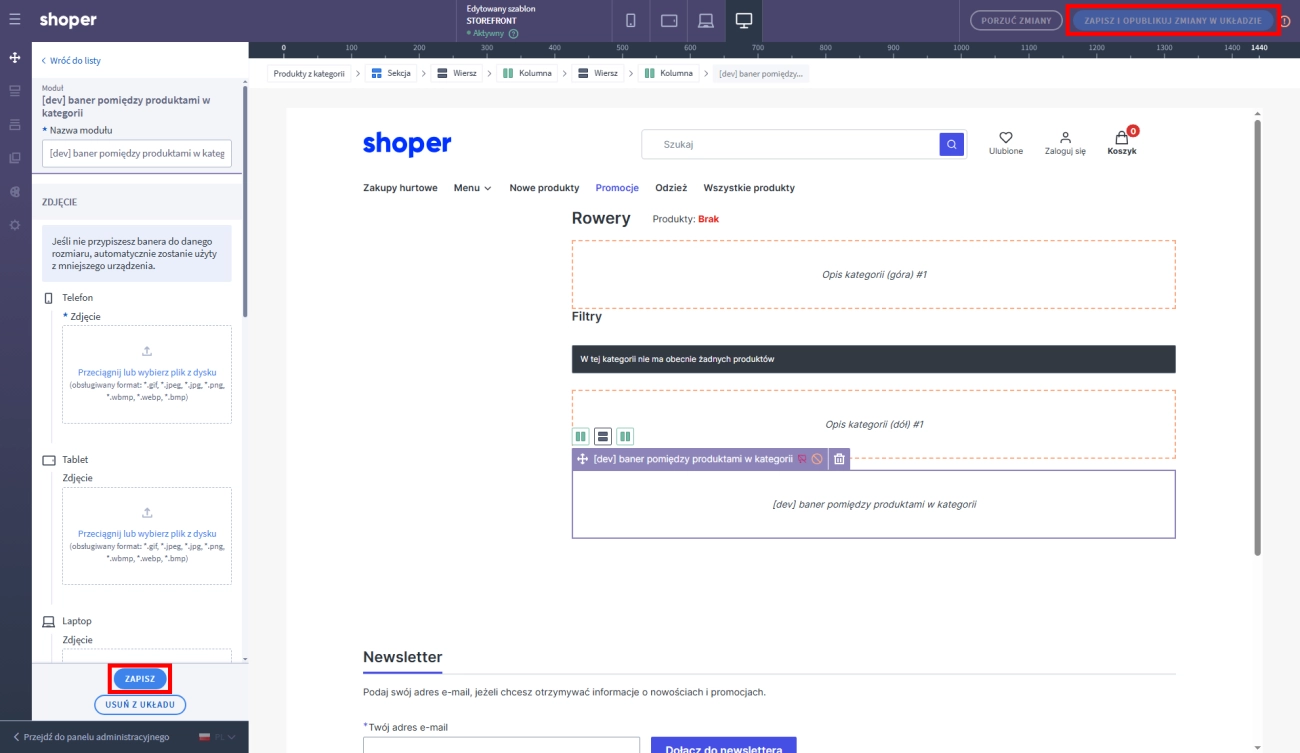Open the hamburger menu next to the Shoper logo
The image size is (1300, 753).
click(14, 20)
